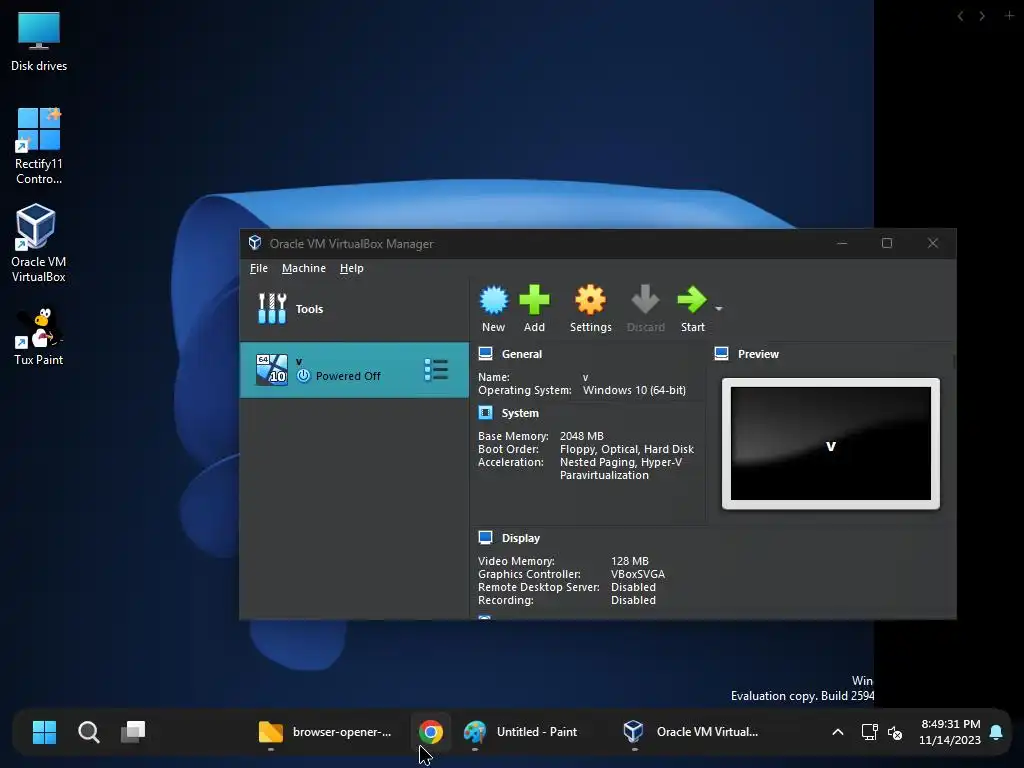Switch to browser-opener File Explorer taskbar item
The image size is (1024, 768).
click(x=325, y=732)
